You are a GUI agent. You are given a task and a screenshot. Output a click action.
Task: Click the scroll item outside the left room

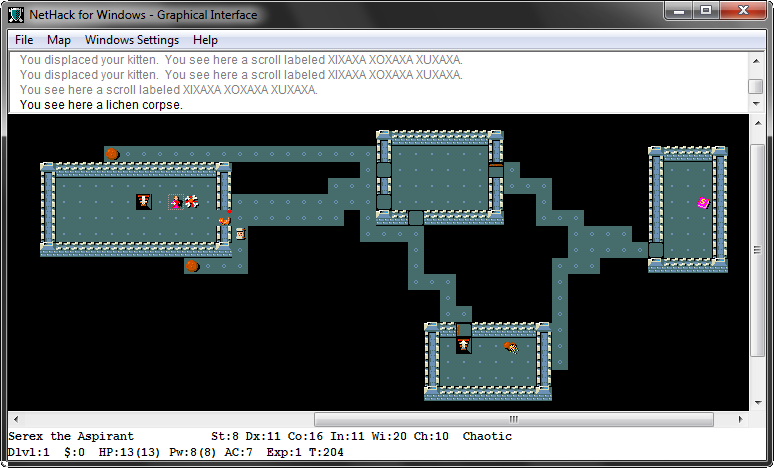pos(240,234)
